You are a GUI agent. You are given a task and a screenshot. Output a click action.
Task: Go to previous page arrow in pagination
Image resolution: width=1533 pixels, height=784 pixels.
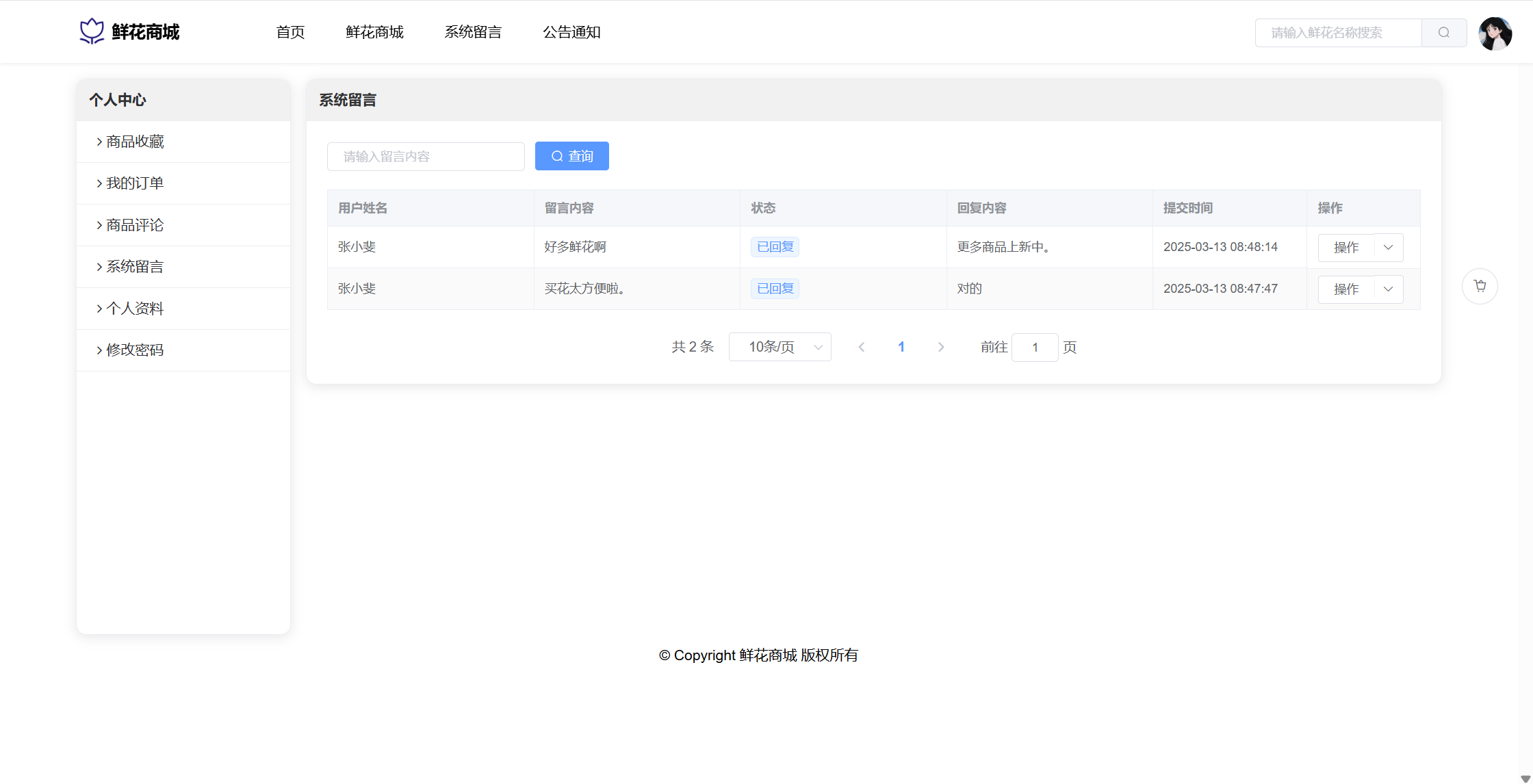[862, 348]
